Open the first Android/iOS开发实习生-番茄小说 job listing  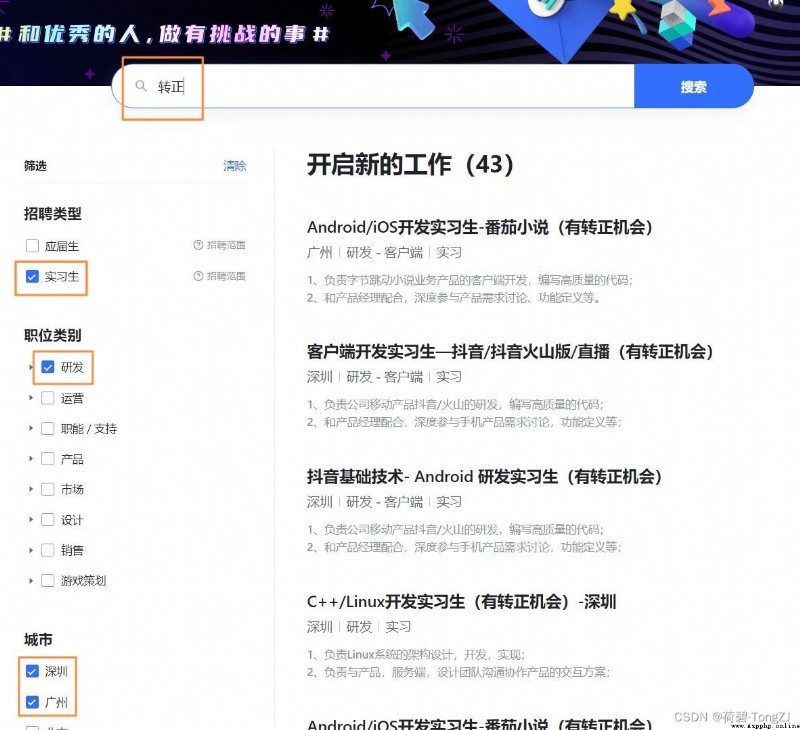click(x=480, y=227)
